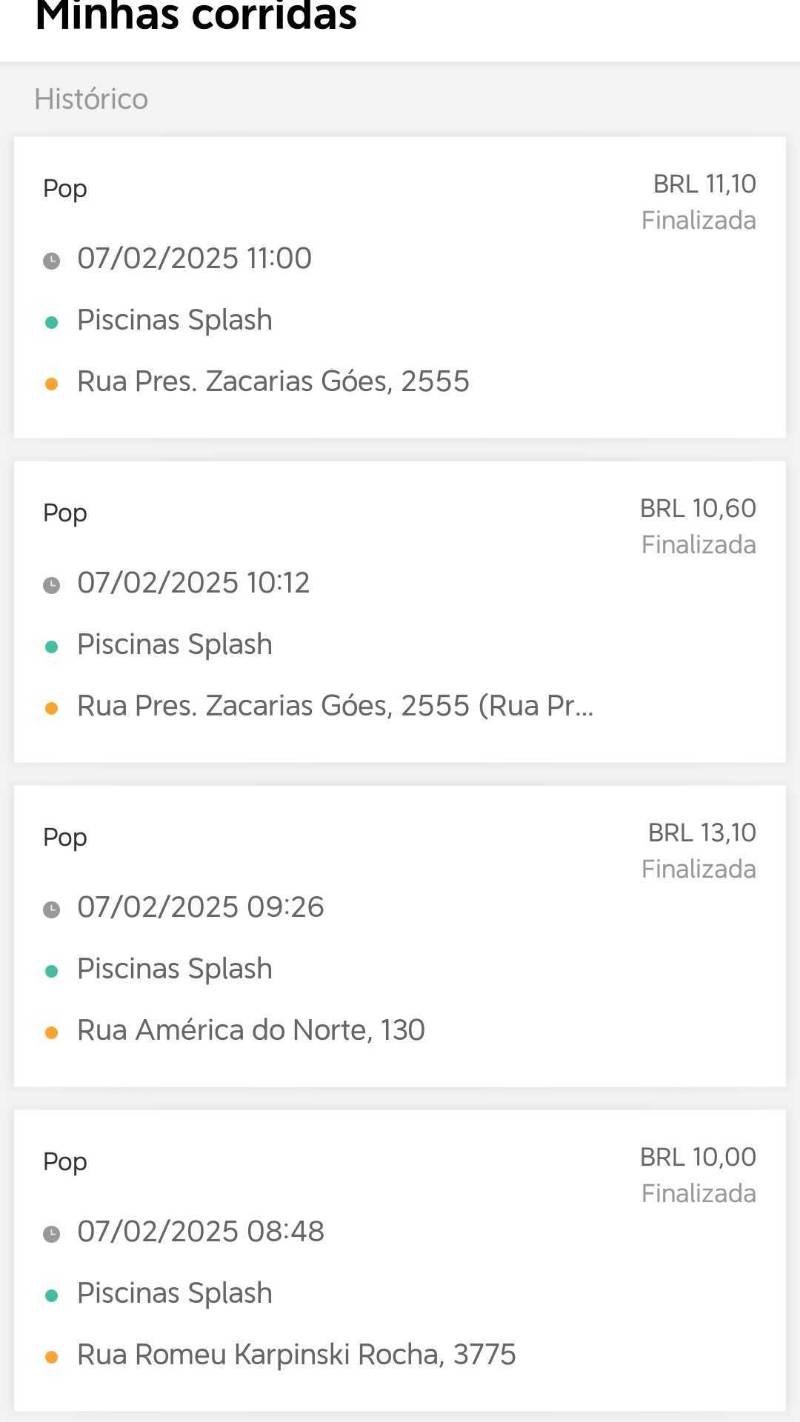Click orange dot beside Rua Romeu Karpinski Rocha
The width and height of the screenshot is (800, 1422).
[52, 1357]
